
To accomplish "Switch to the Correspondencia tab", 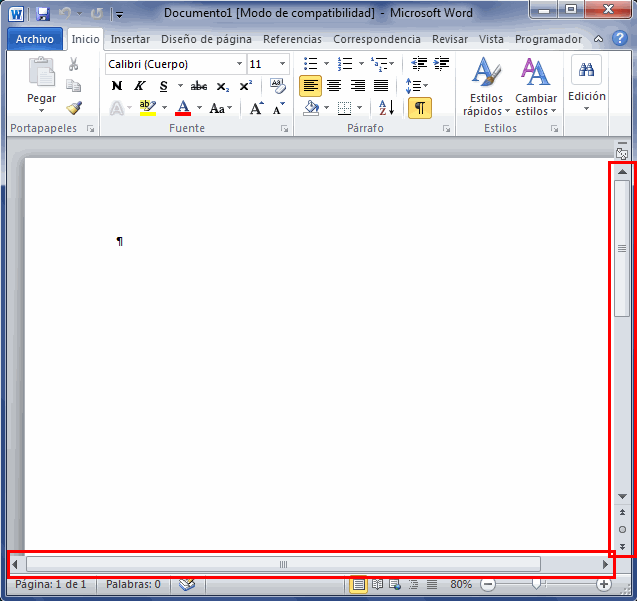I will [377, 39].
